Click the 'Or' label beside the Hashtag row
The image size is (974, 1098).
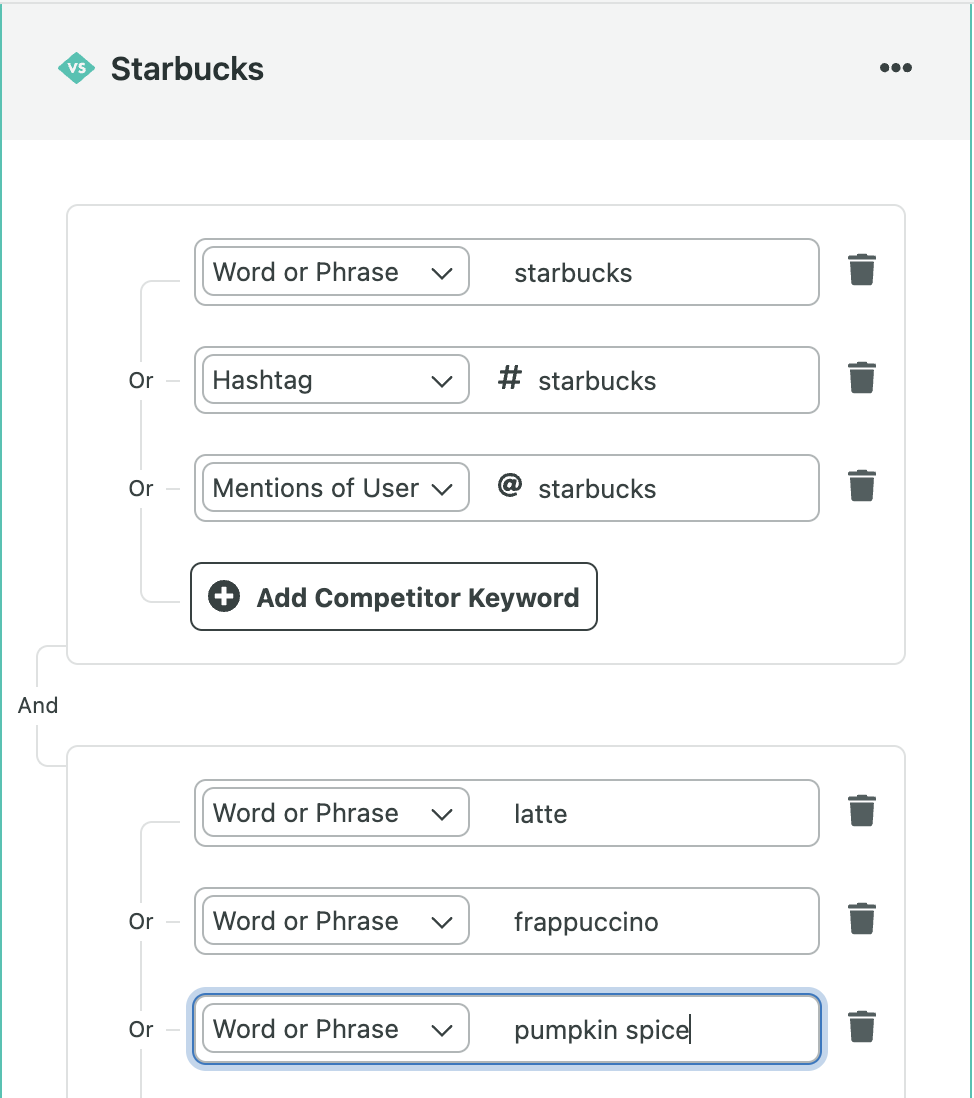coord(141,380)
